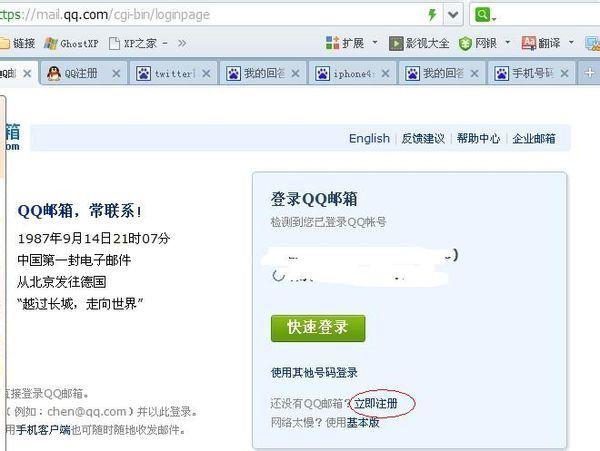Open the 企业邮箱 enterprise mail link
The height and width of the screenshot is (451, 600).
534,138
